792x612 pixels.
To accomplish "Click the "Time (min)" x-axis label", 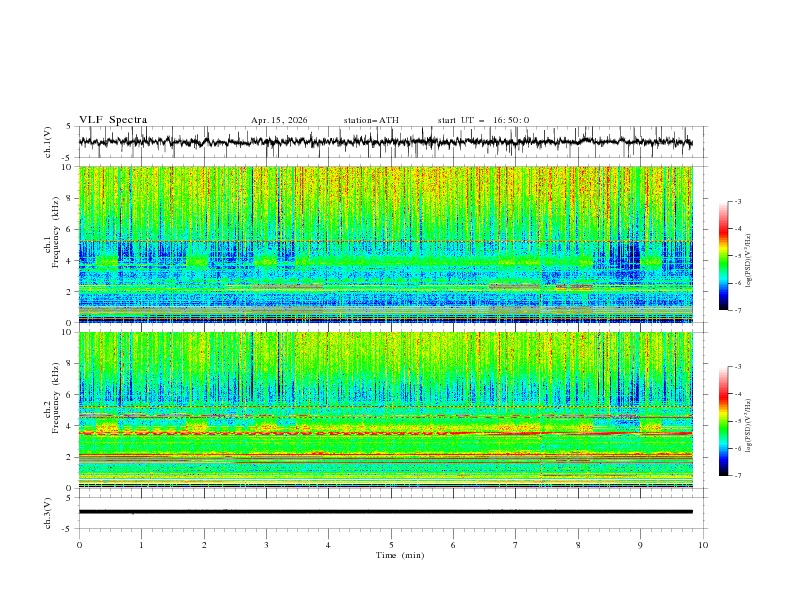I will [x=400, y=555].
